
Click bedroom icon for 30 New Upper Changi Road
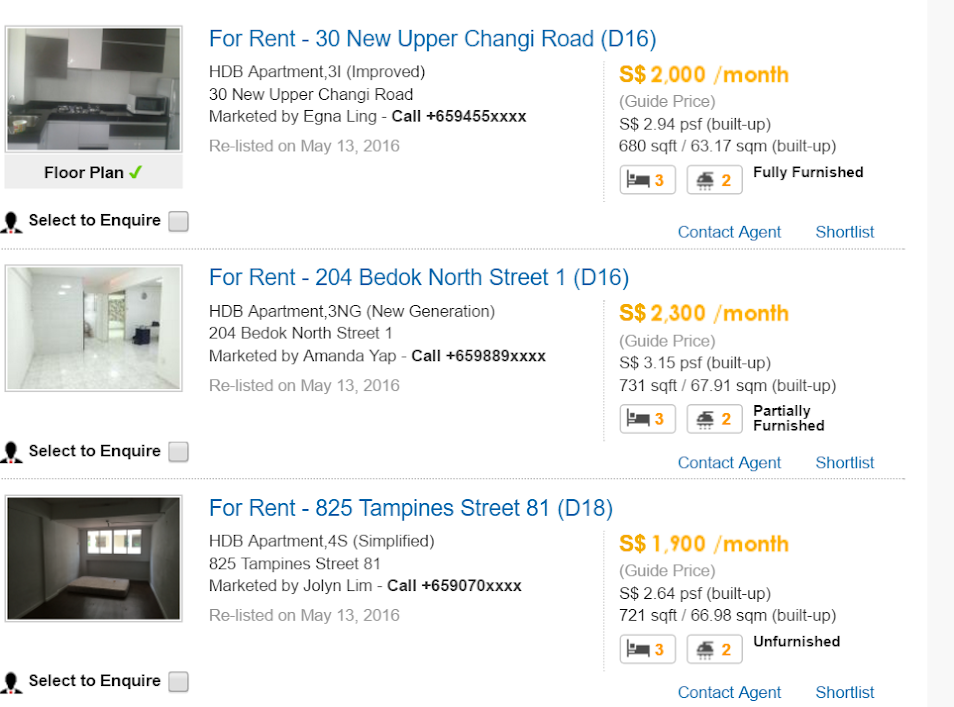647,180
